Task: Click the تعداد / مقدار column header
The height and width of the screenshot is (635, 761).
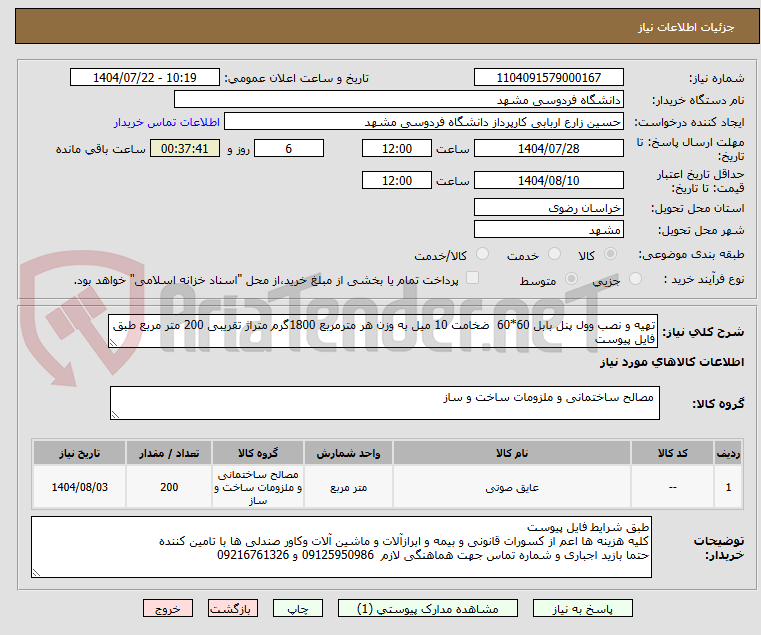Action: tap(169, 453)
